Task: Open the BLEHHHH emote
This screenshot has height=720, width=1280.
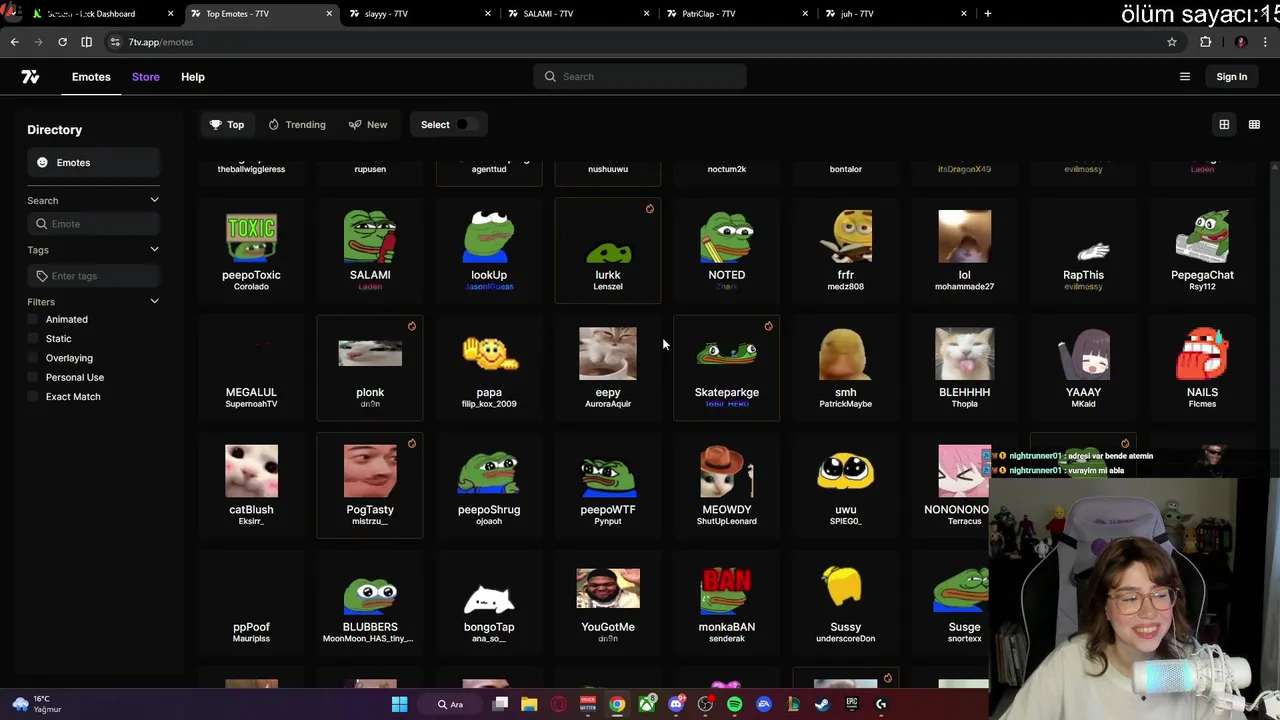Action: tap(965, 367)
